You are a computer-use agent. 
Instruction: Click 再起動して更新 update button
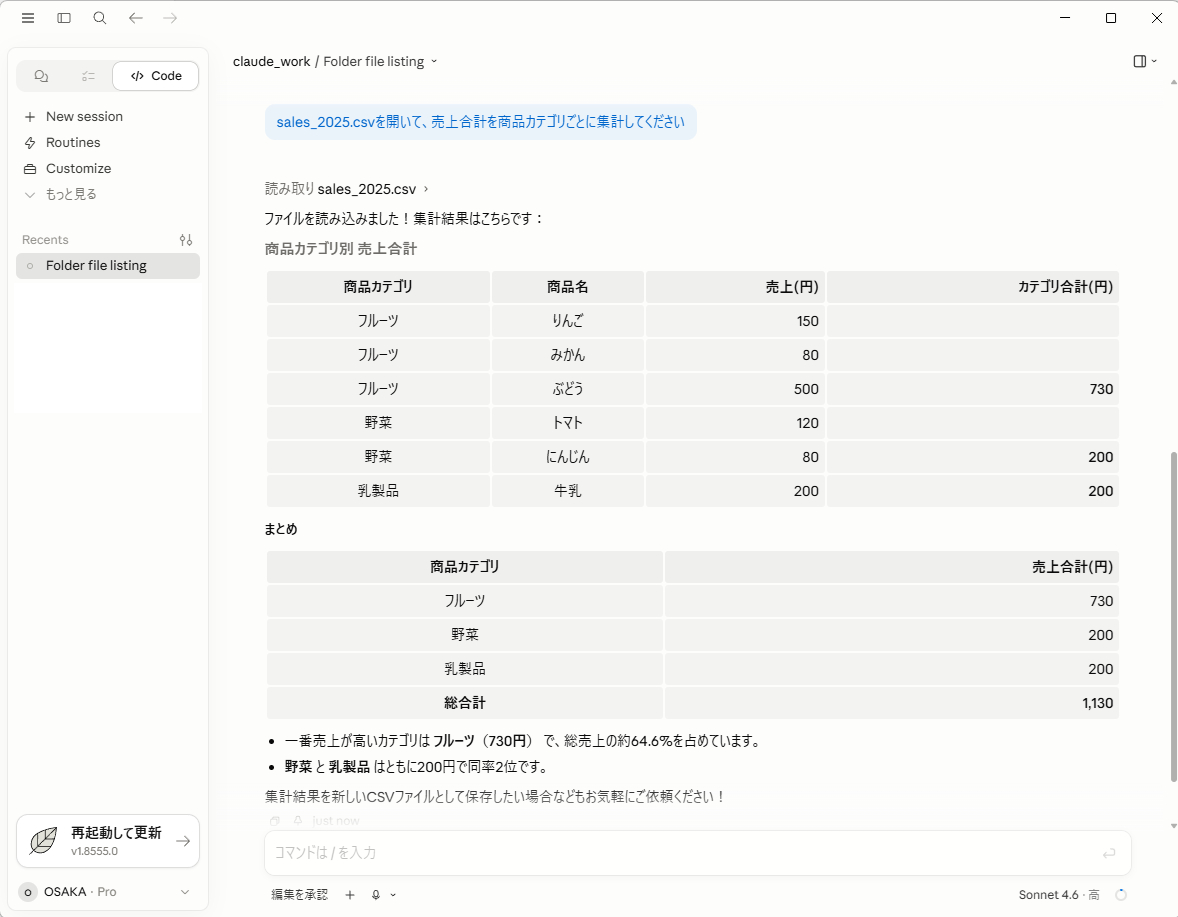(x=107, y=841)
